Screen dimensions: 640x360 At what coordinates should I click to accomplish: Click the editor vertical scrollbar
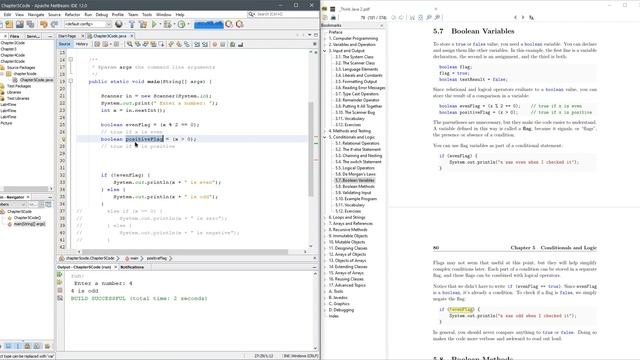click(311, 149)
